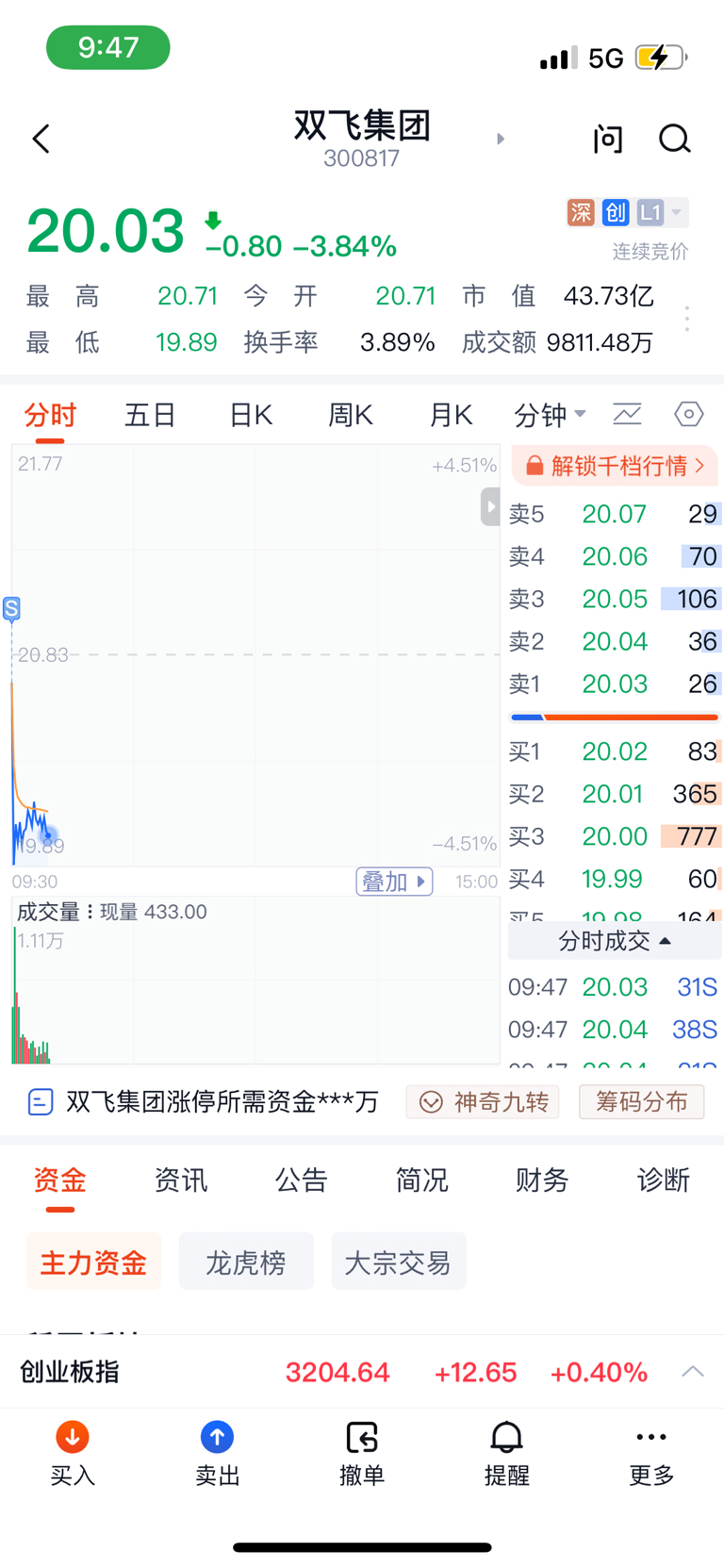Tap the news document icon
Image resolution: width=724 pixels, height=1568 pixels.
coord(41,1101)
